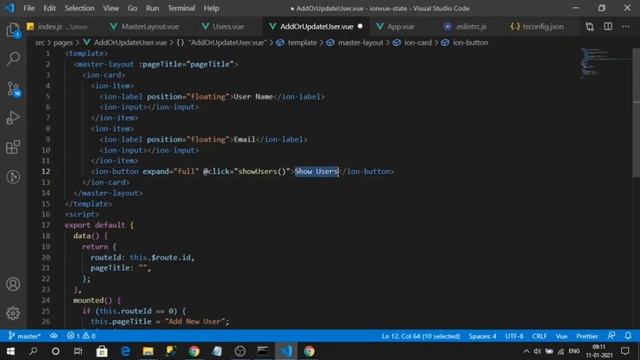
Task: Open Run and Debug view
Action: (13, 118)
